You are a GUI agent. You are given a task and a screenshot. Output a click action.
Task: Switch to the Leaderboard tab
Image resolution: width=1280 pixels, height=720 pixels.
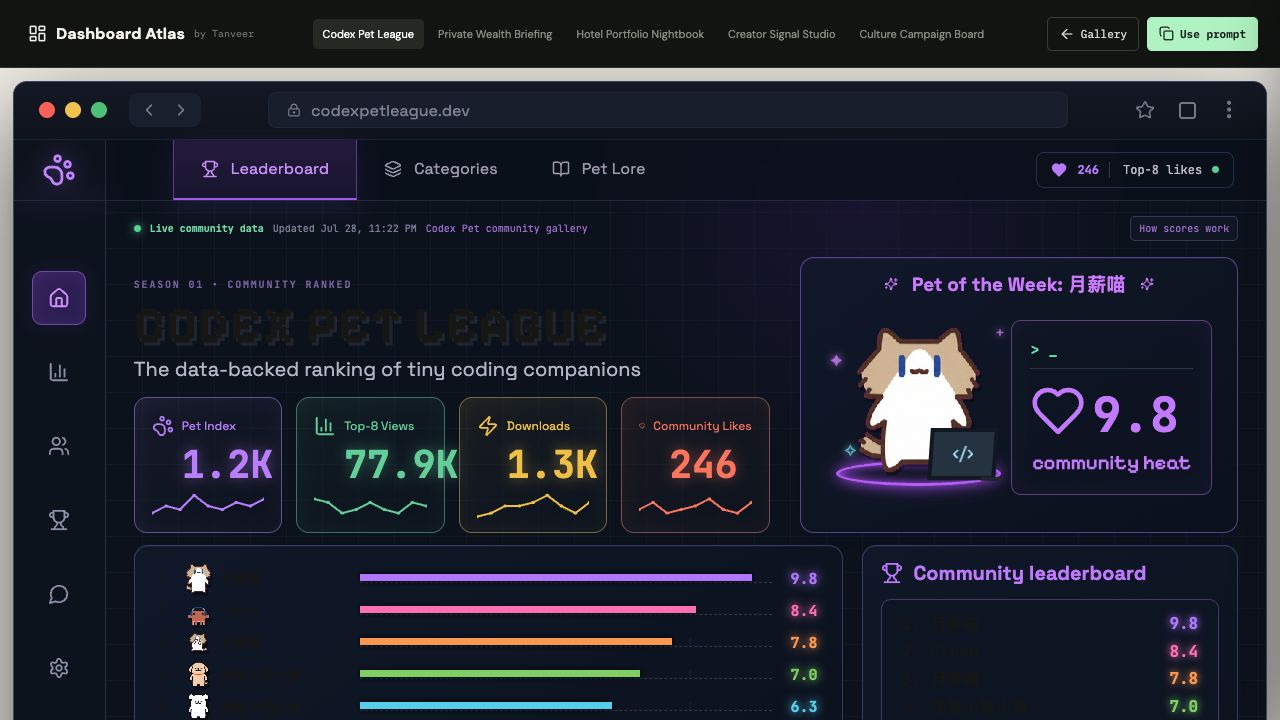coord(265,169)
